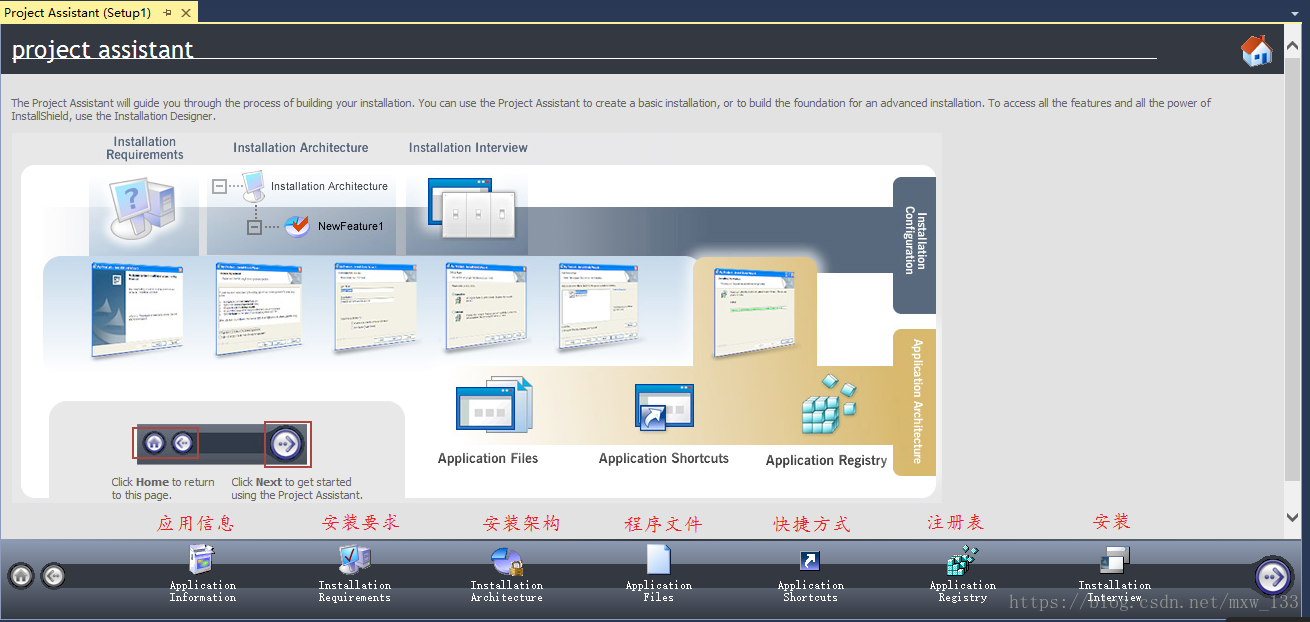Click the Next arrow in diagram
Image resolution: width=1310 pixels, height=622 pixels.
[287, 443]
